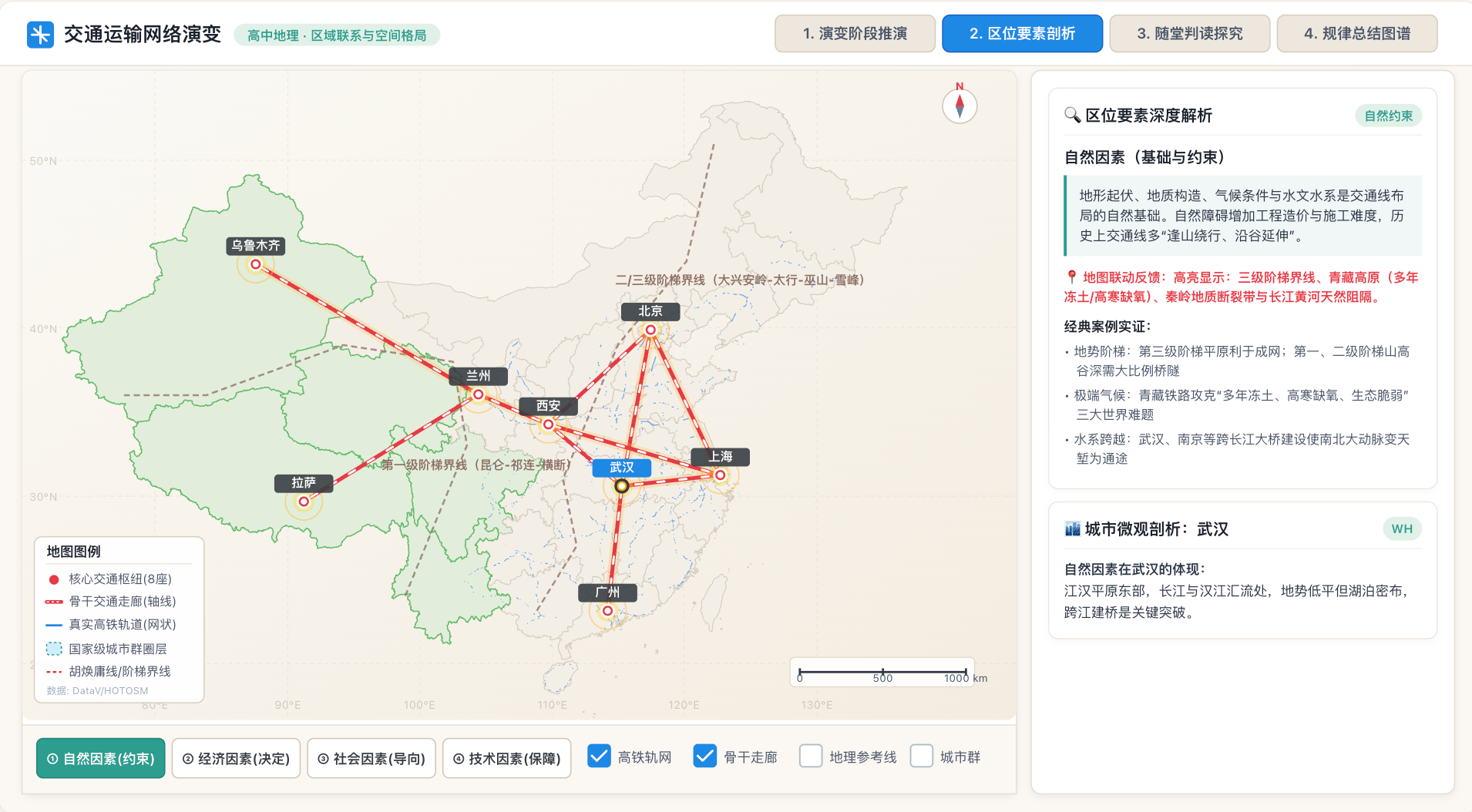Click the 国家级城市群圈层 legend swatch

54,649
